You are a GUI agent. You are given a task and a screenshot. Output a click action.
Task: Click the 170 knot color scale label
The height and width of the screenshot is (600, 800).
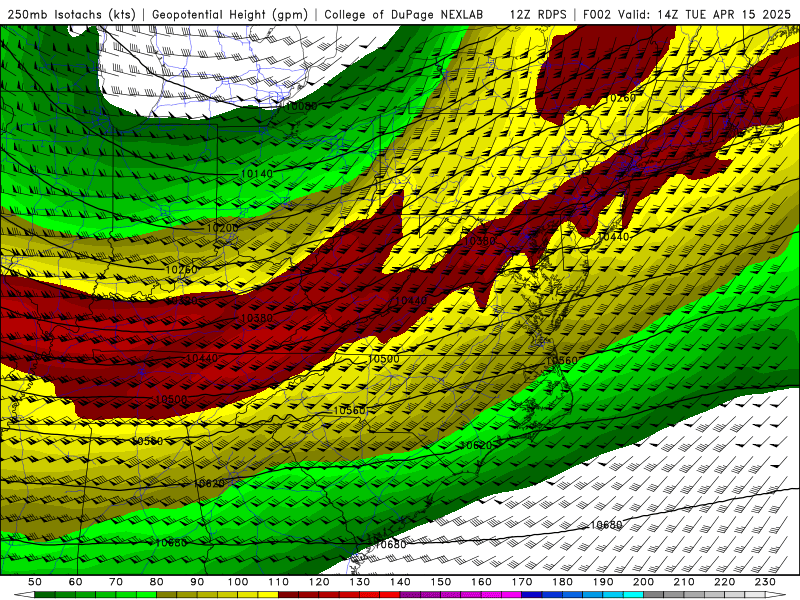(x=522, y=582)
